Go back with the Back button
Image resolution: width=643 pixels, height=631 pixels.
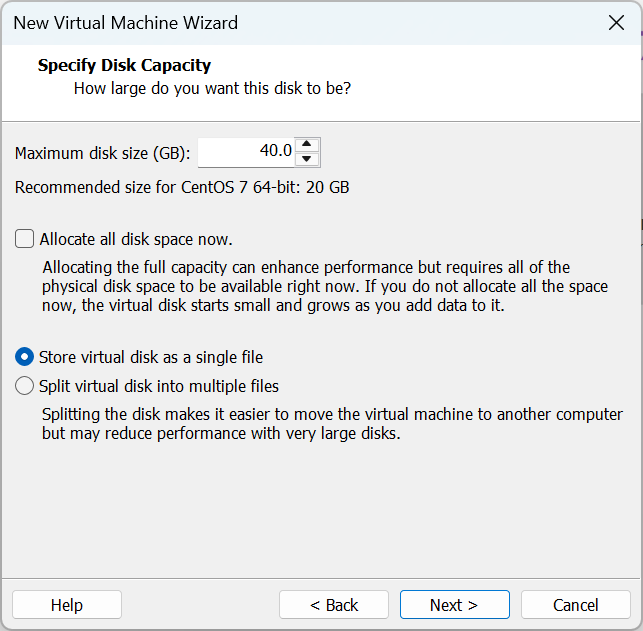(334, 605)
